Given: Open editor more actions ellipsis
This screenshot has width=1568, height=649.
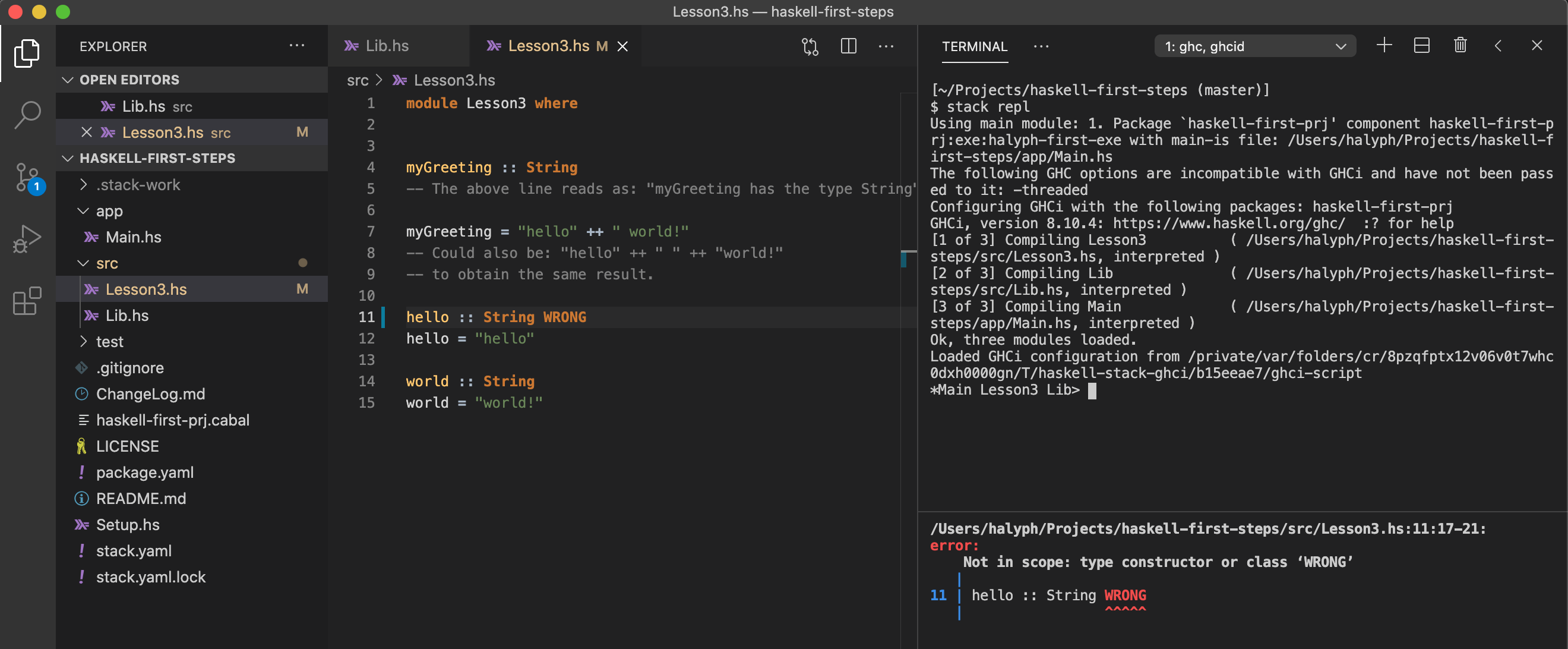Looking at the screenshot, I should (x=886, y=46).
